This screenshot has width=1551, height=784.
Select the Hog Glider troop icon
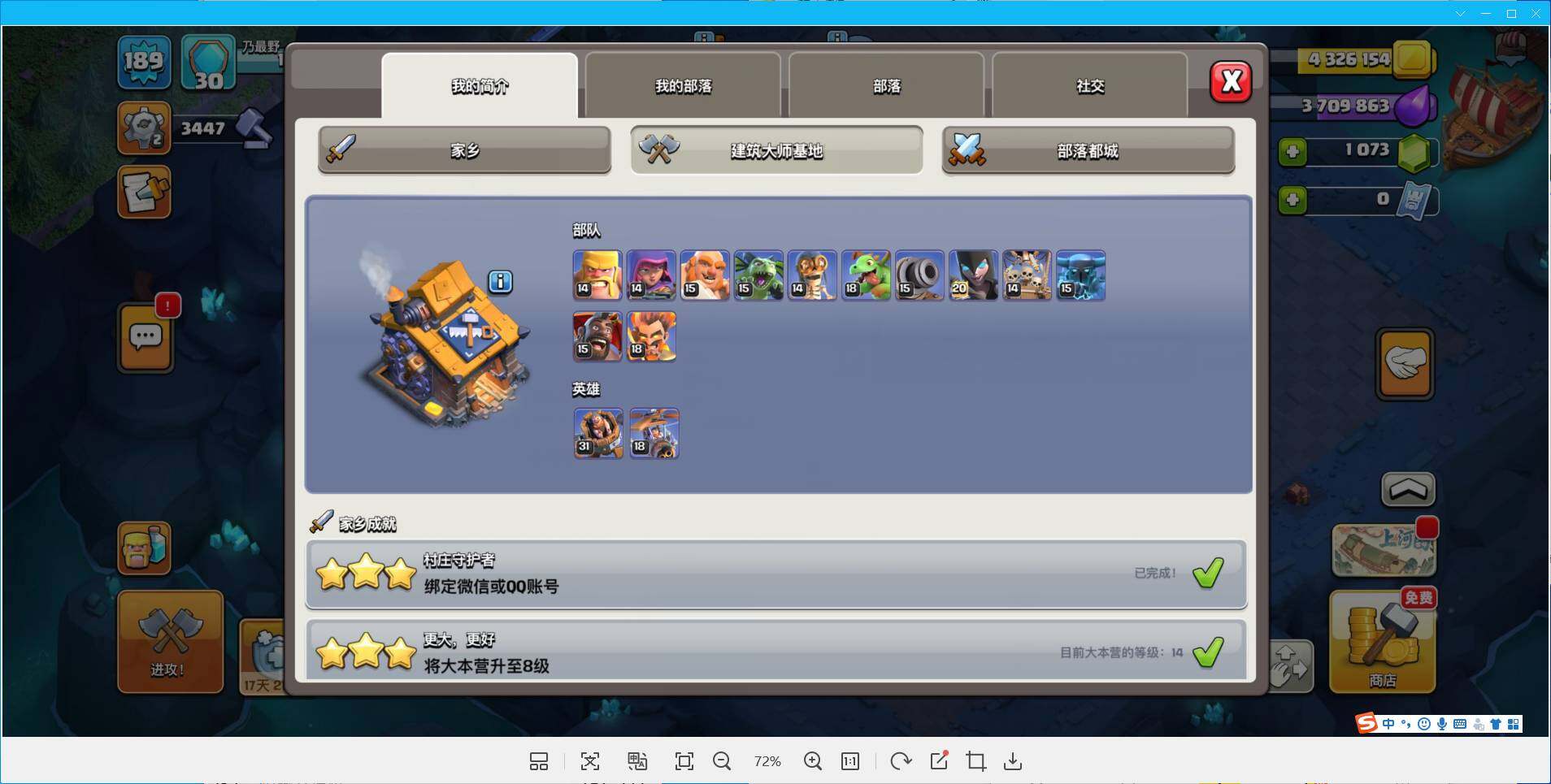[597, 336]
